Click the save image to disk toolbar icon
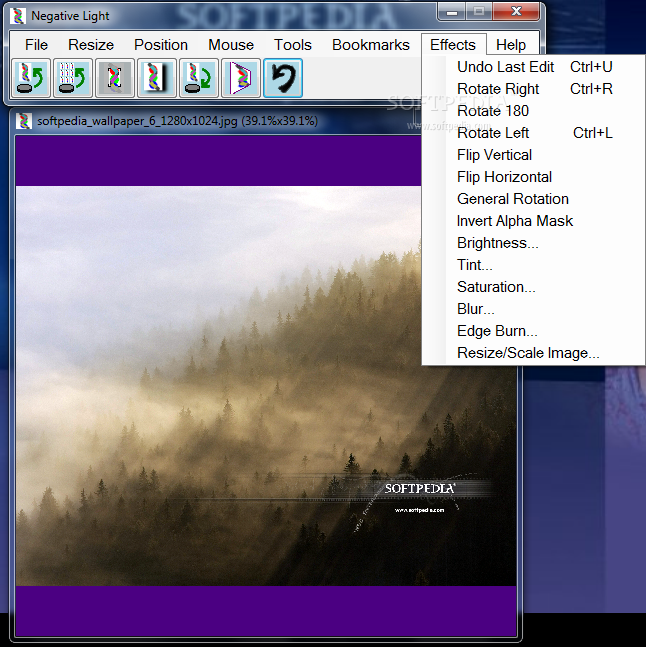Screen dimensions: 646x647 (199, 78)
